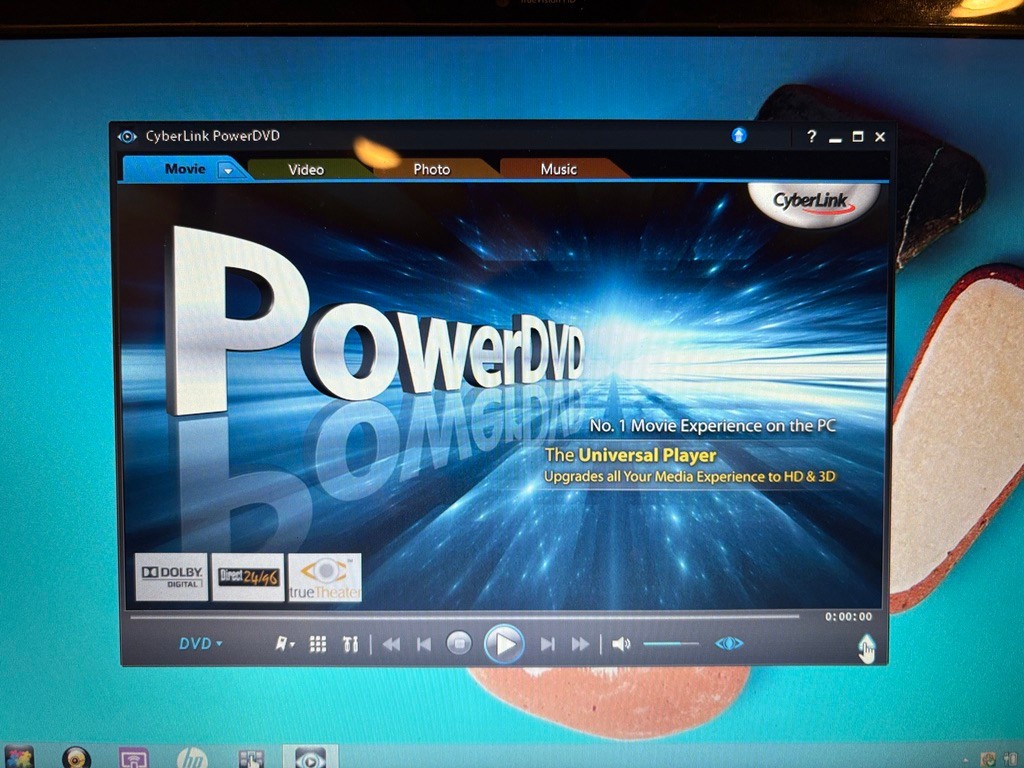The height and width of the screenshot is (768, 1024).
Task: Fast forward using the double-right arrow button
Action: tap(580, 645)
